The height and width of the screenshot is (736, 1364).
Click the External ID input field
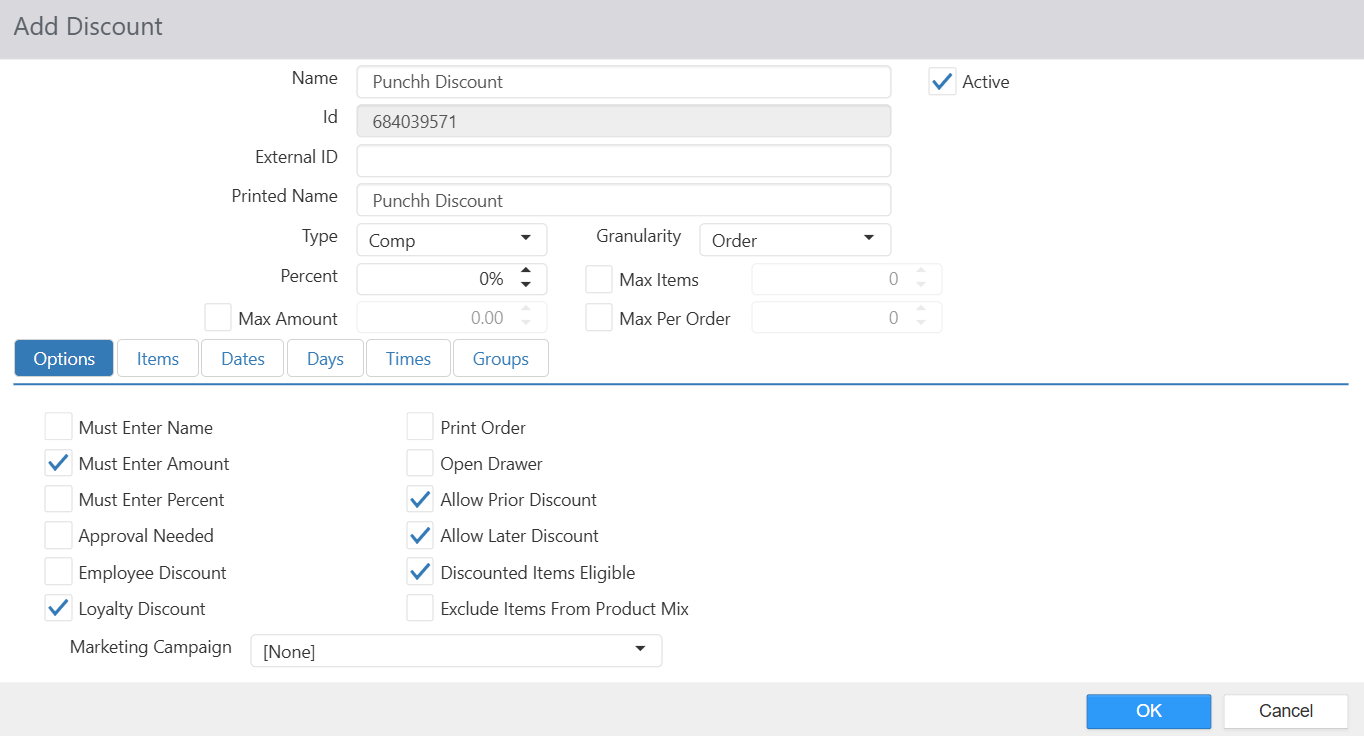click(x=624, y=161)
